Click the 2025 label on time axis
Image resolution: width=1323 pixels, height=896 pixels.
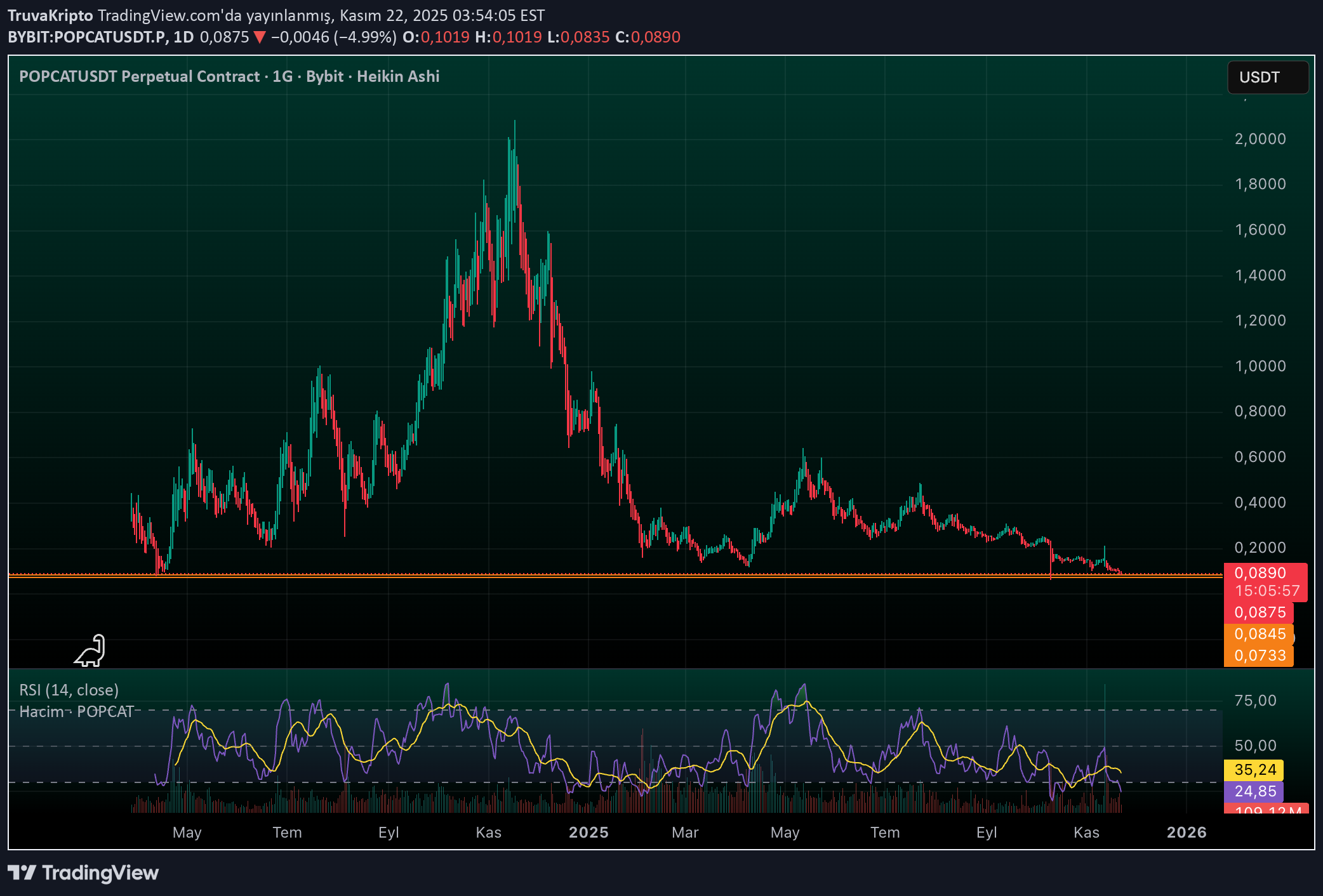[588, 832]
